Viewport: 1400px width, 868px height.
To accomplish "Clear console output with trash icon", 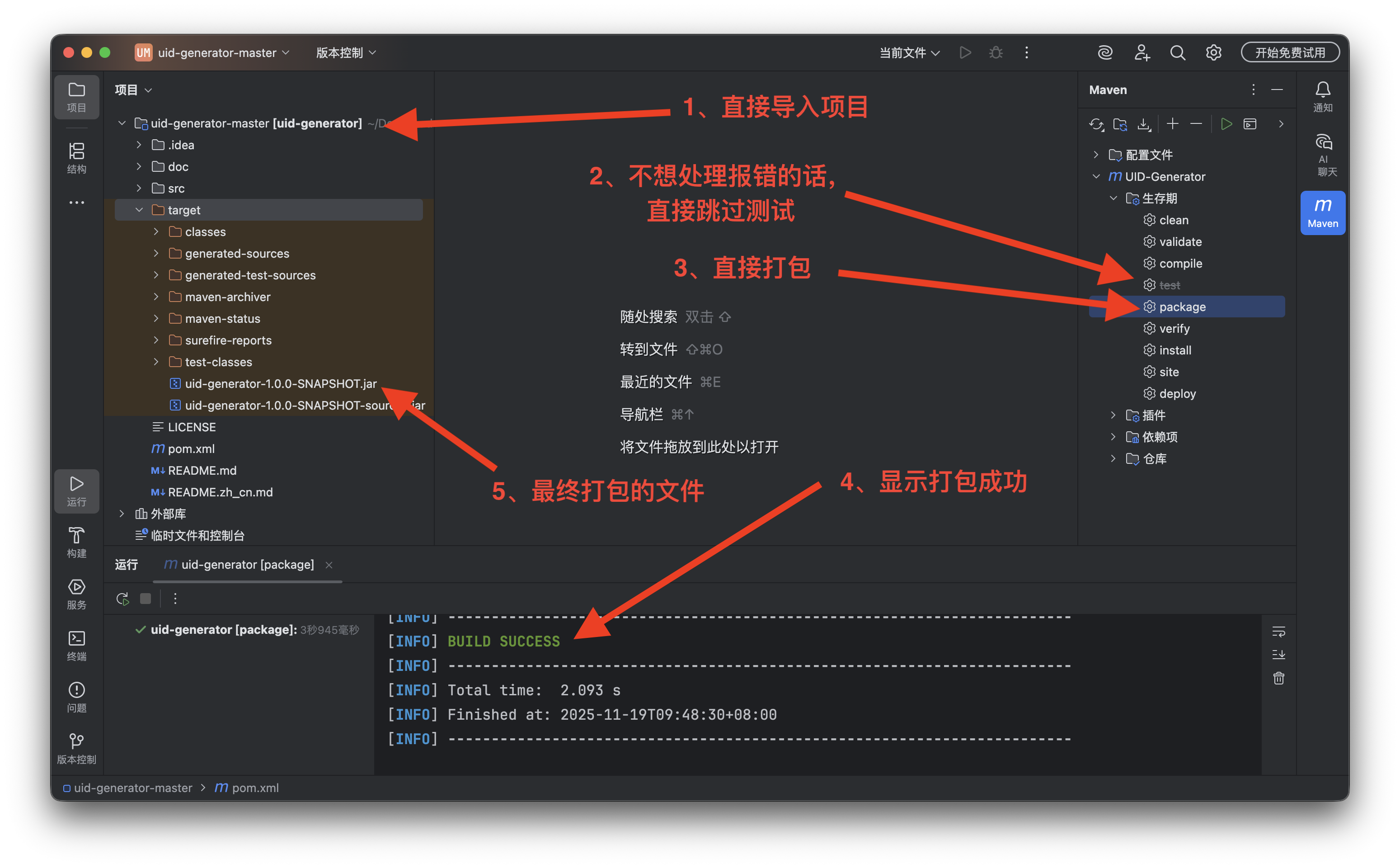I will (1278, 679).
